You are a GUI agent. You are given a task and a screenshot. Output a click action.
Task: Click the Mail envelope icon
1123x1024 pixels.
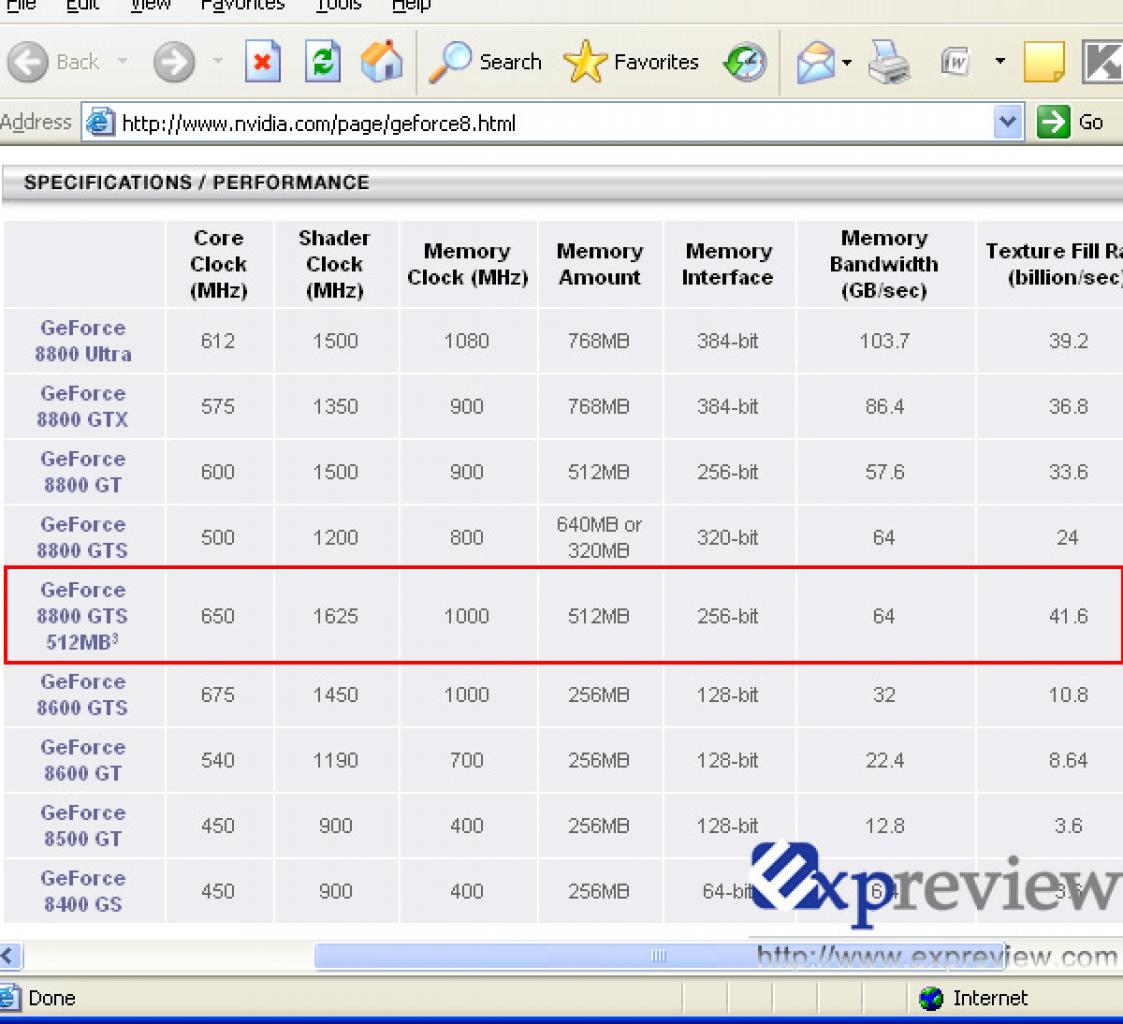816,62
